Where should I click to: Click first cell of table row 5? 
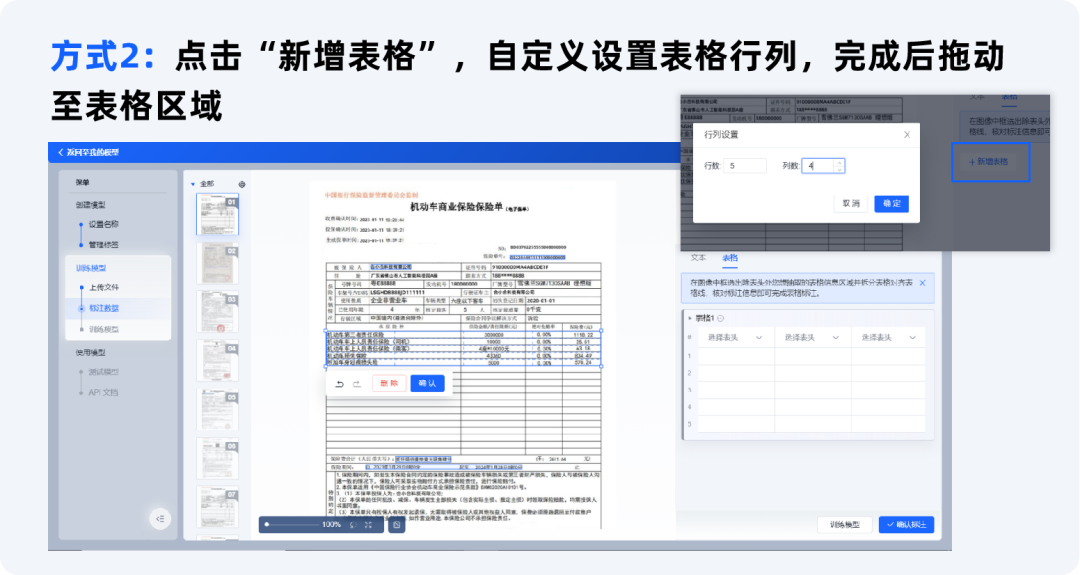tap(736, 424)
